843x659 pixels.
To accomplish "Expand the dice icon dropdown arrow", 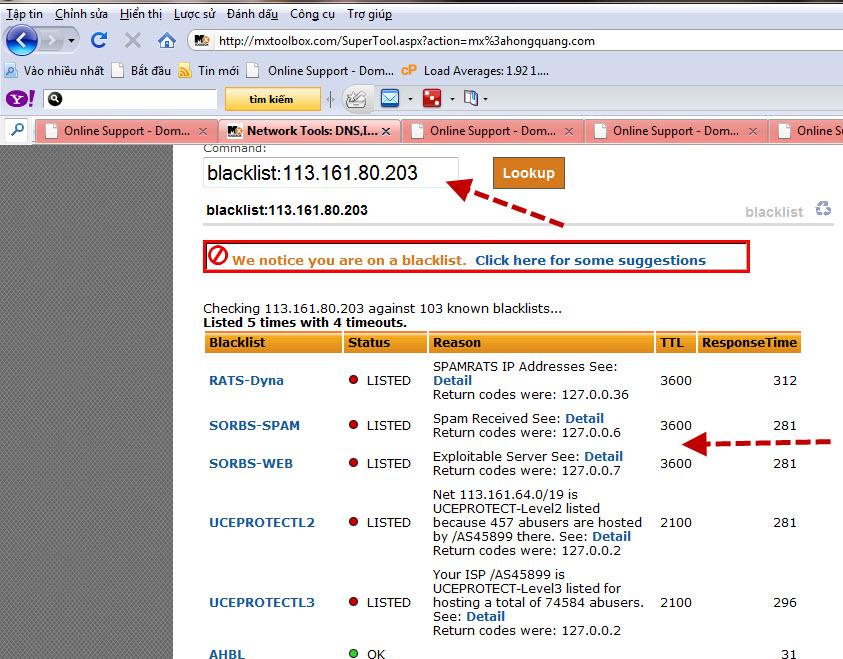I will 452,99.
